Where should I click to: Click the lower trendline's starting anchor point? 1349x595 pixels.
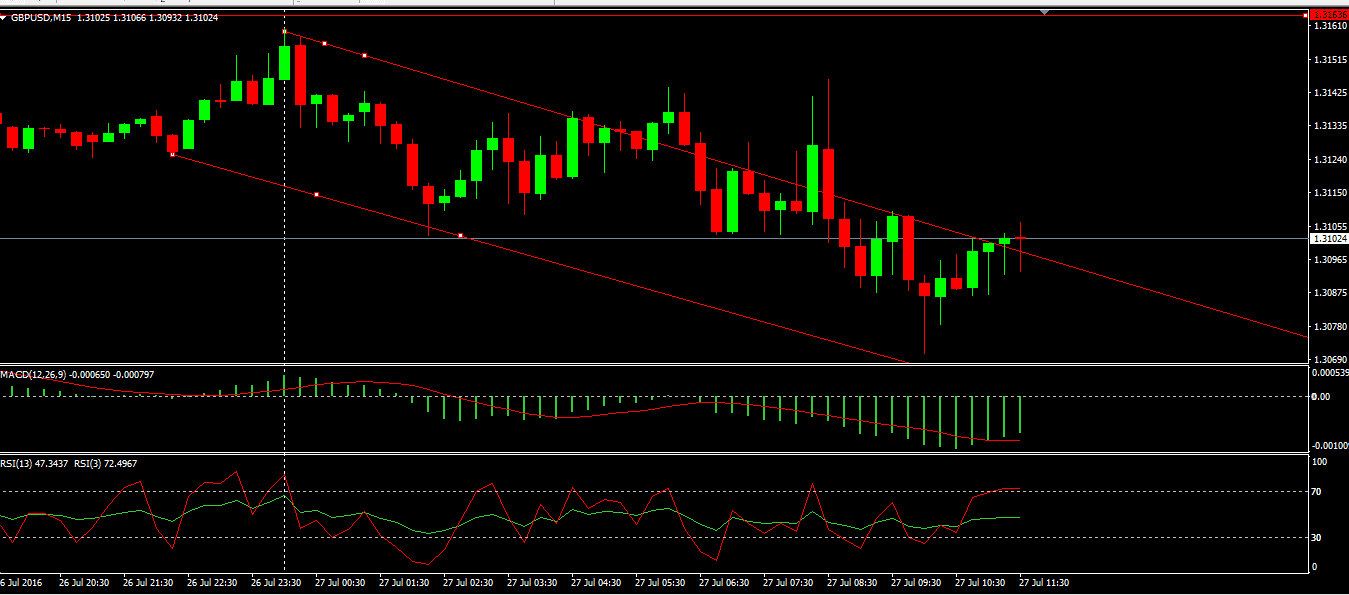(x=173, y=155)
